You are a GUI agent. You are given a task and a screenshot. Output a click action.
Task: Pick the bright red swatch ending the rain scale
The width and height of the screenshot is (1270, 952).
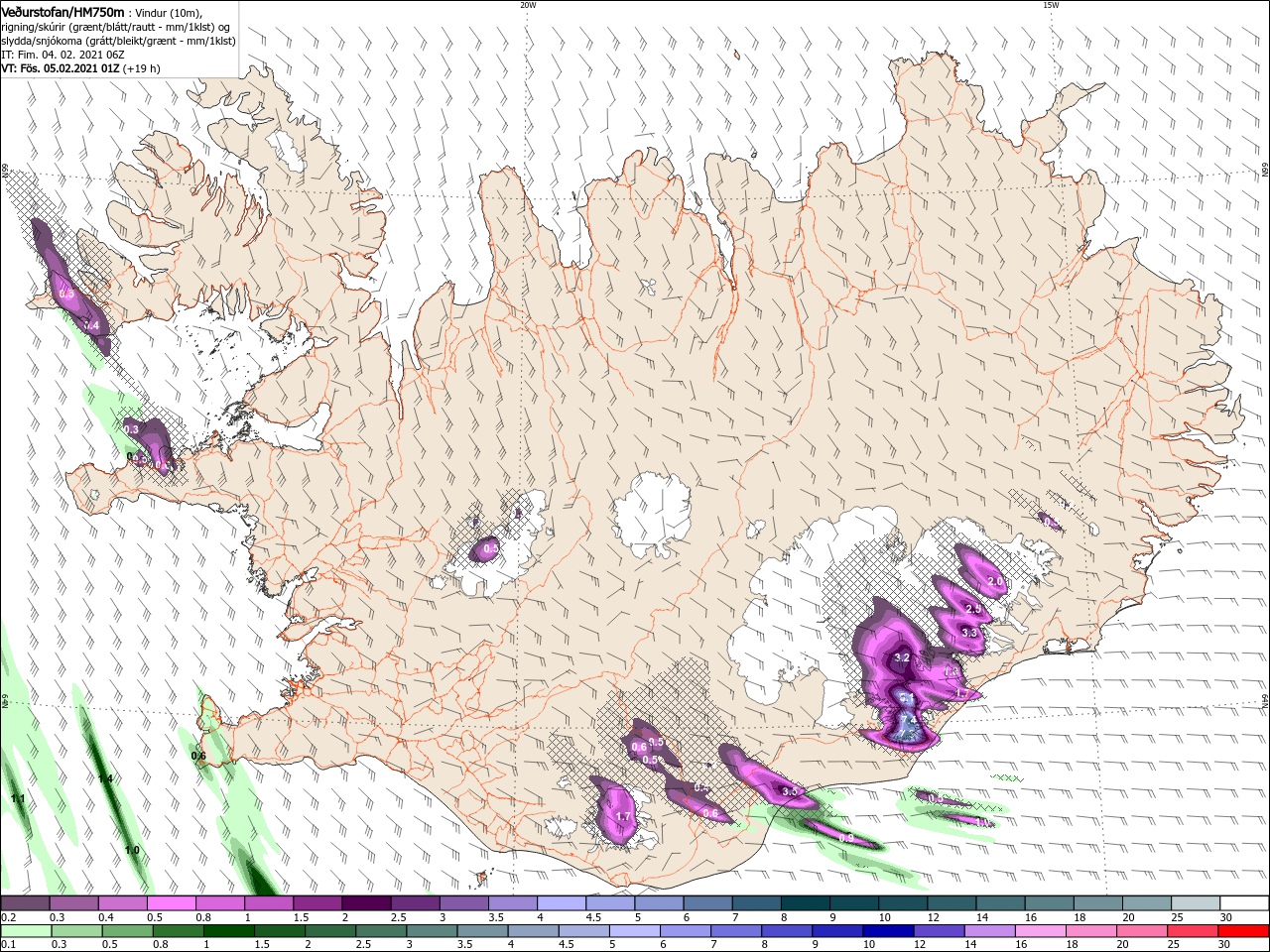[1244, 931]
